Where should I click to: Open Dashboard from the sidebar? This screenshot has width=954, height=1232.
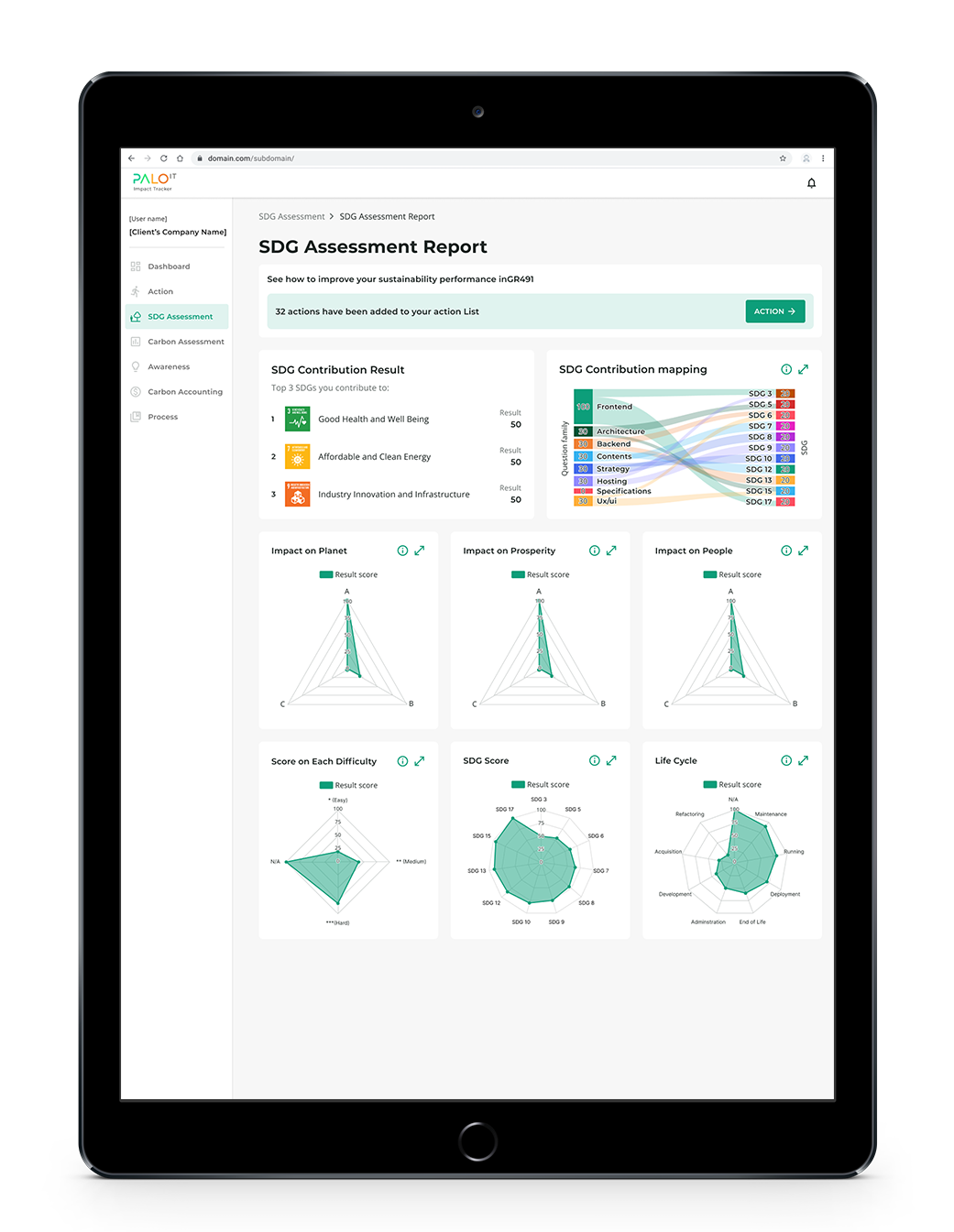click(x=169, y=267)
